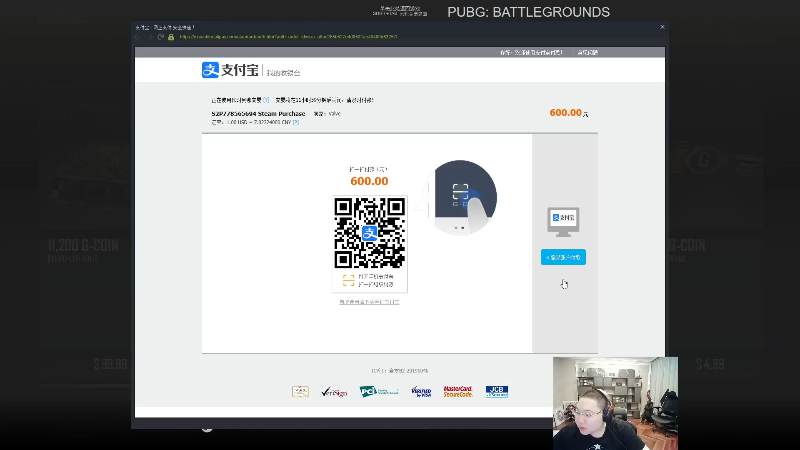Image resolution: width=800 pixels, height=450 pixels.
Task: Click the 11,200 G-COIN pack behind the window
Action: pos(83,245)
